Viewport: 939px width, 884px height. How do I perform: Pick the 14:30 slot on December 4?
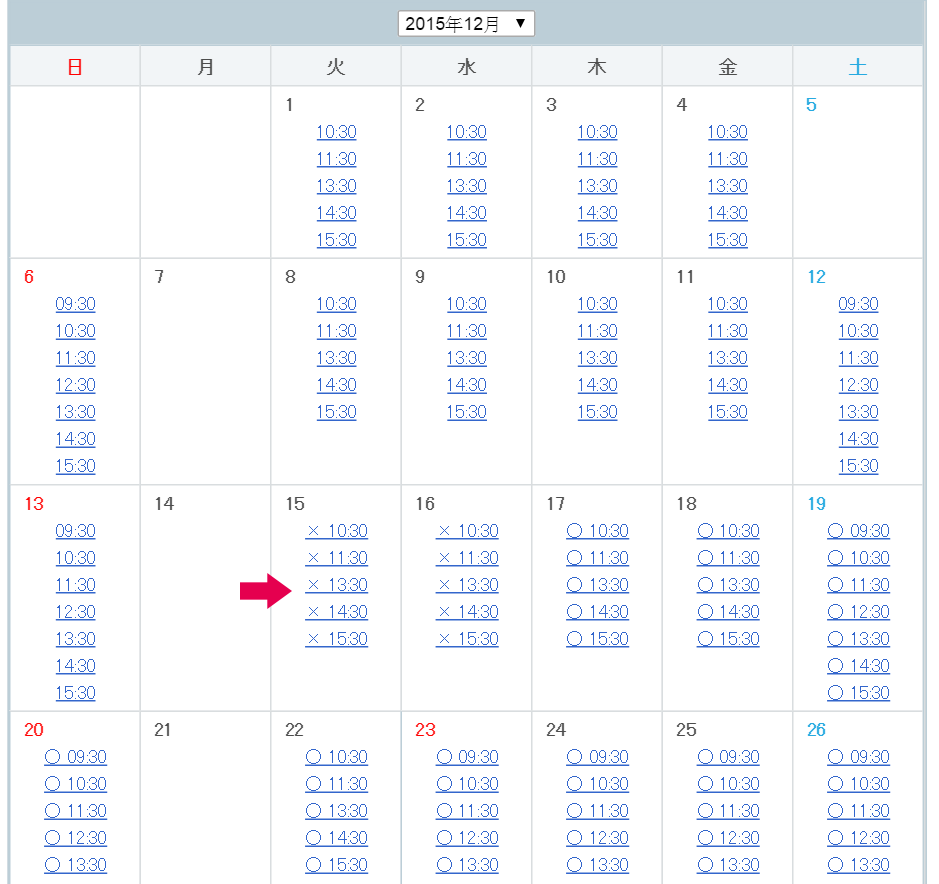click(728, 213)
